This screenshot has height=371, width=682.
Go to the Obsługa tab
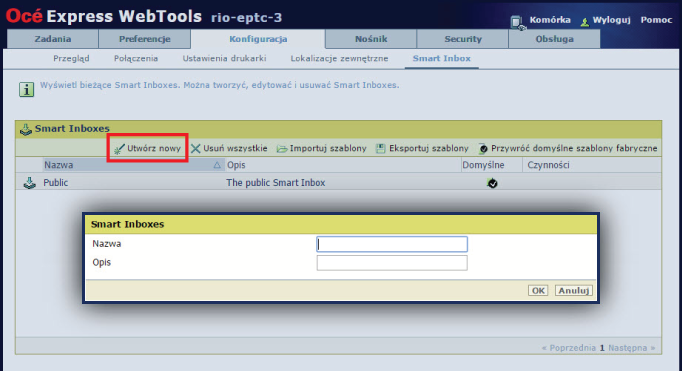pos(555,39)
